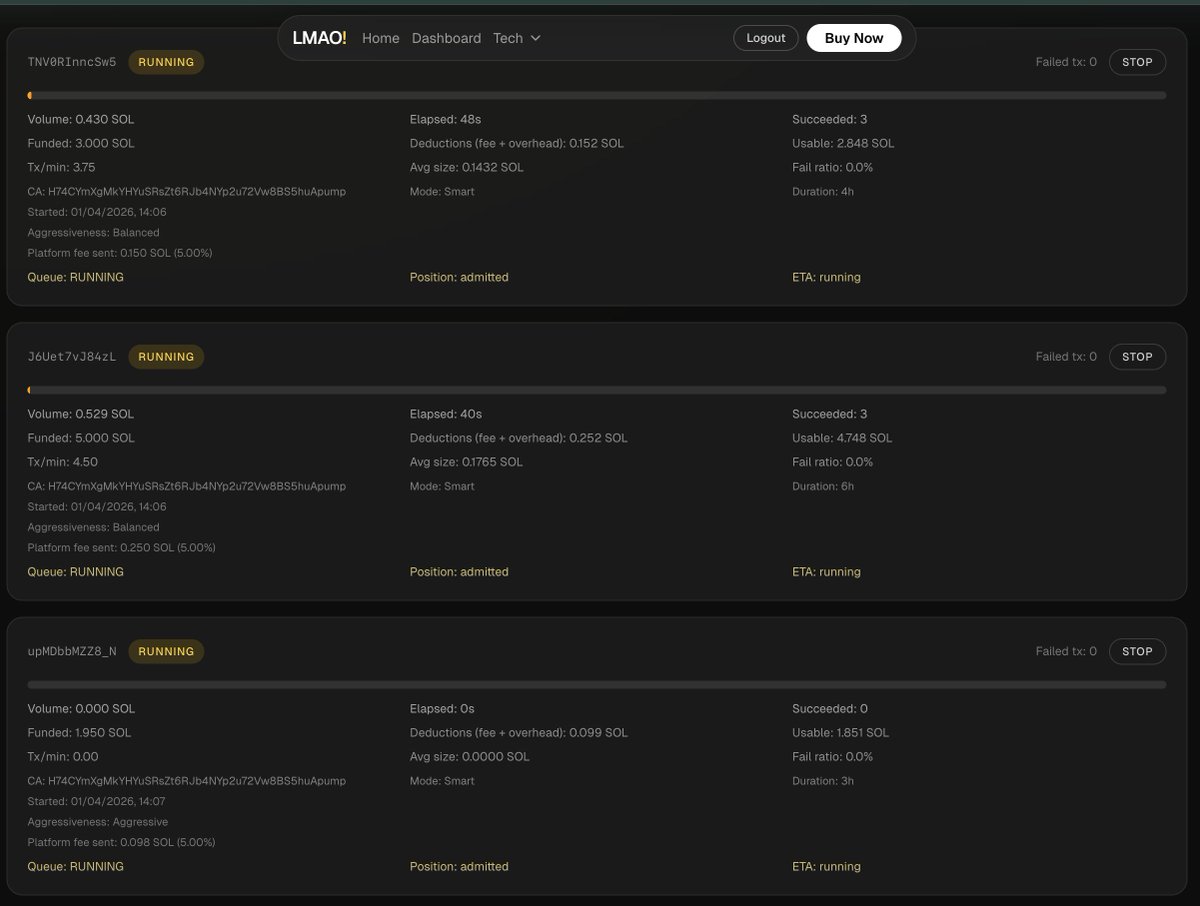The height and width of the screenshot is (906, 1200).
Task: Click 'Duration: 6h' text
Action: (823, 486)
